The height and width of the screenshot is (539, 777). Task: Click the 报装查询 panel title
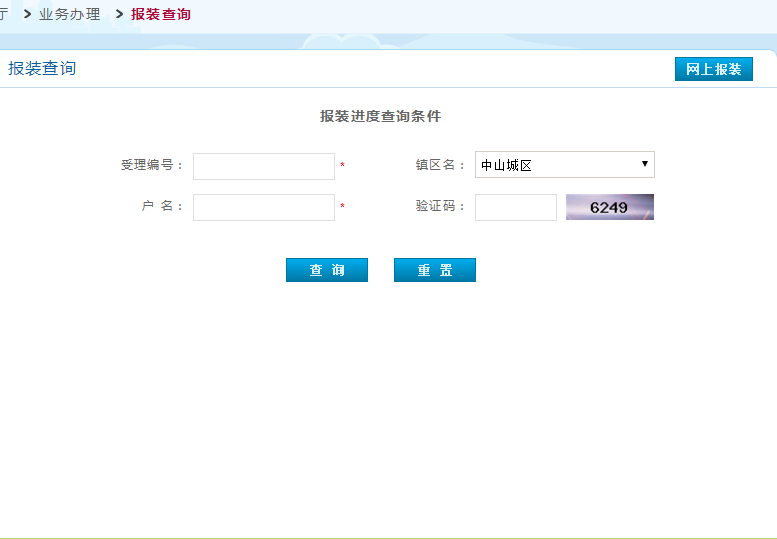click(x=42, y=68)
